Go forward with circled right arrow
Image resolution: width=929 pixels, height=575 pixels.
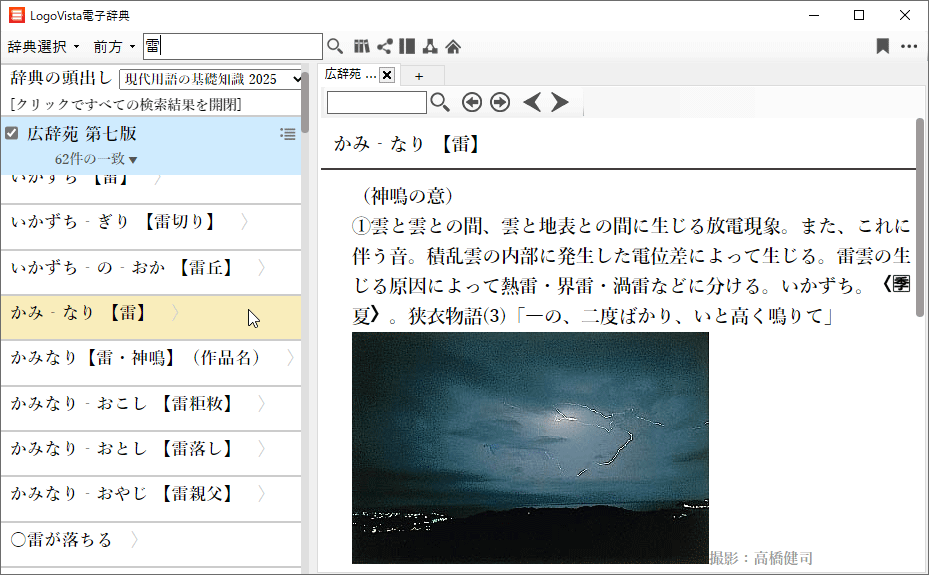tap(500, 102)
